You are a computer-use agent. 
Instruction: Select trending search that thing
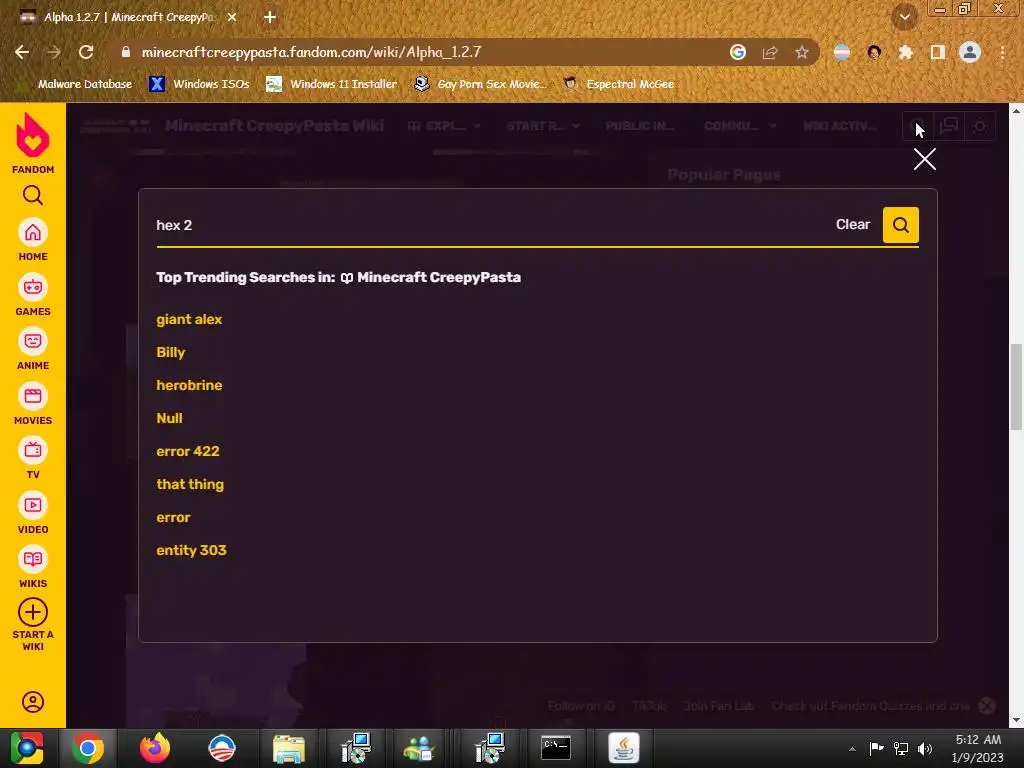click(190, 485)
